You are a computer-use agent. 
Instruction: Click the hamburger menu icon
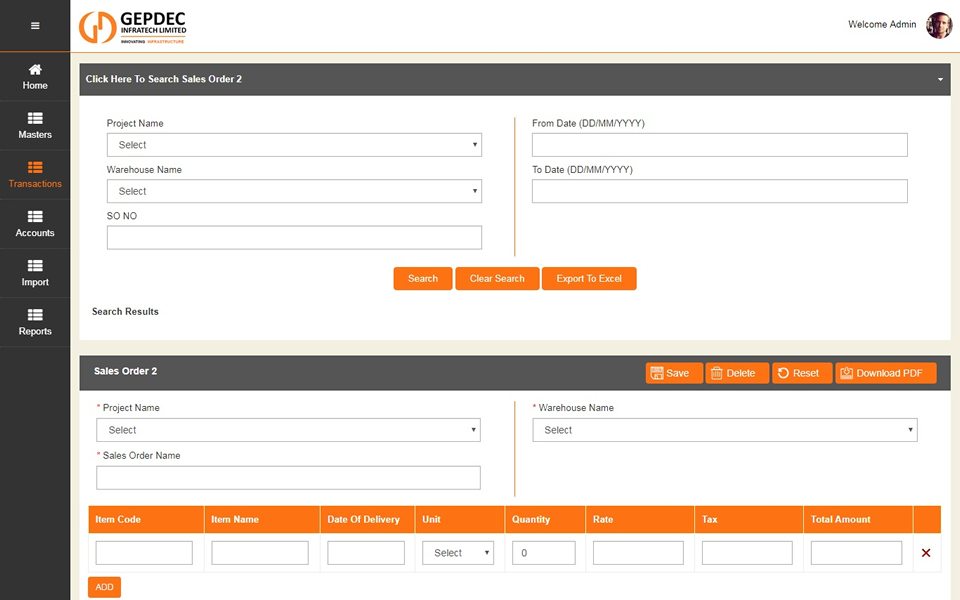[35, 25]
